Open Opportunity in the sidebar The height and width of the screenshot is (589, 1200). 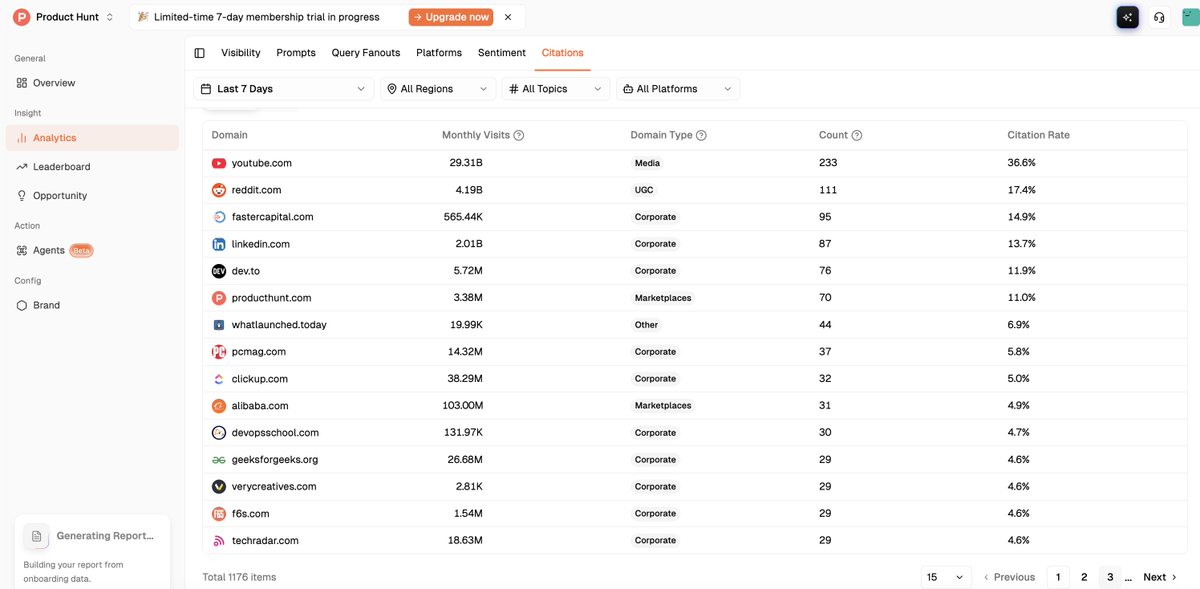(92, 196)
